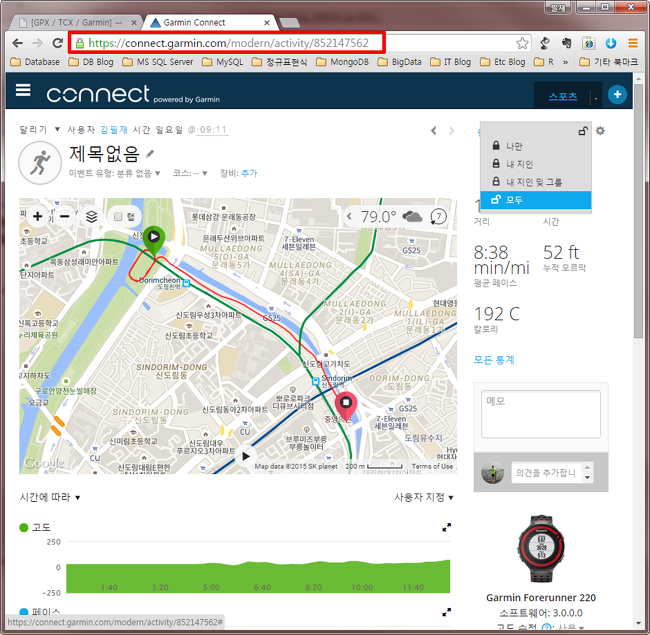Open the user account dropdown arrow

point(596,99)
